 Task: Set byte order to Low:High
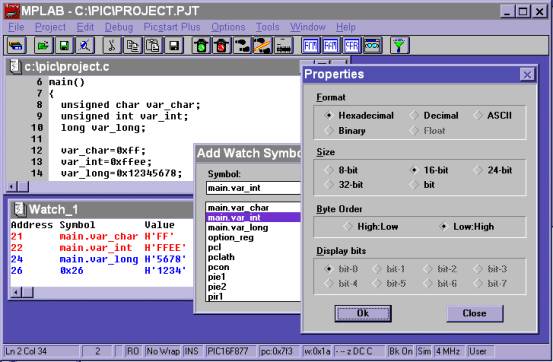(467, 227)
